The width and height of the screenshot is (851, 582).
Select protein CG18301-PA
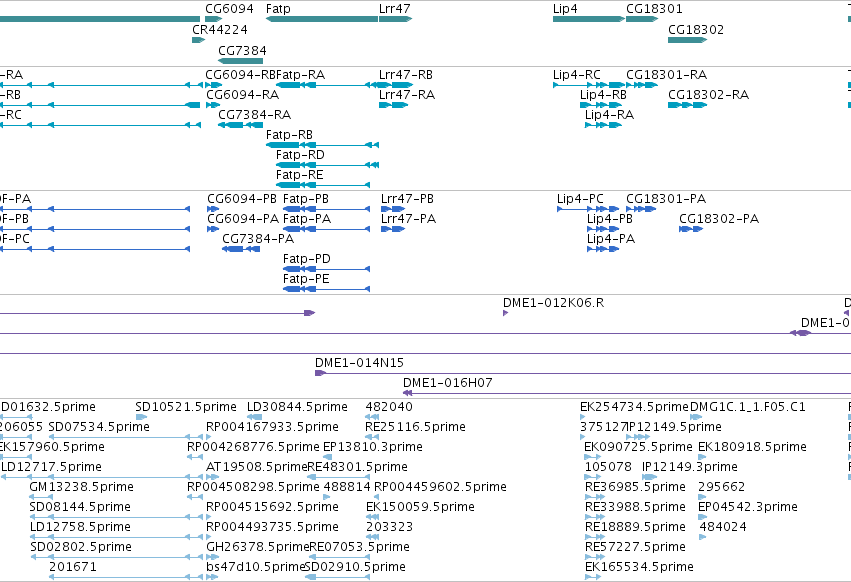click(641, 209)
